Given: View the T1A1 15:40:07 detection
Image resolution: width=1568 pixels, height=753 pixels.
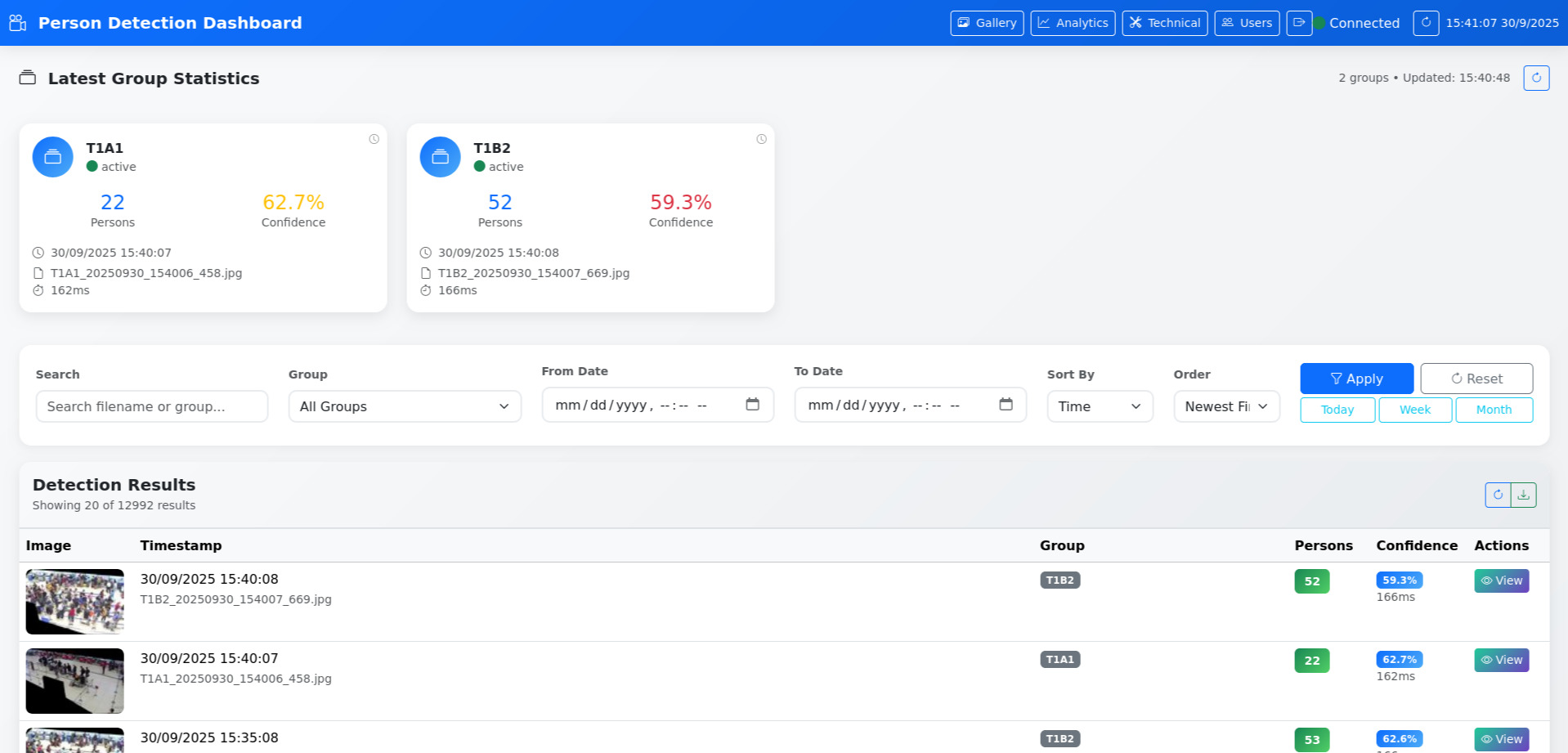Looking at the screenshot, I should coord(1501,660).
